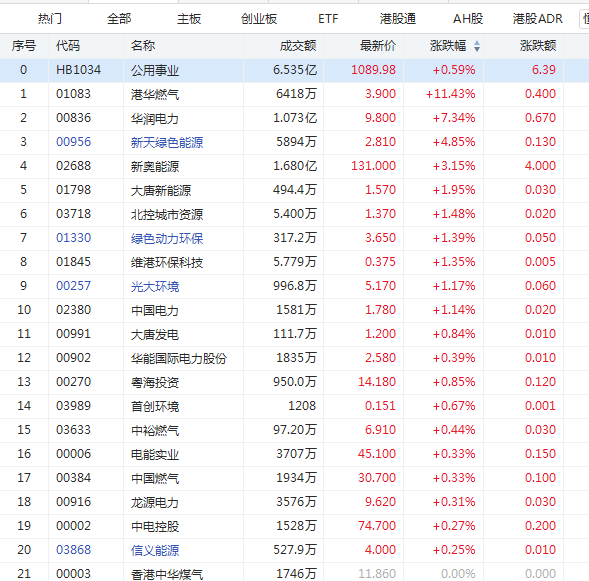Click the 中裕燃气 name cell
Viewport: 589px width, 581px height.
pos(155,430)
